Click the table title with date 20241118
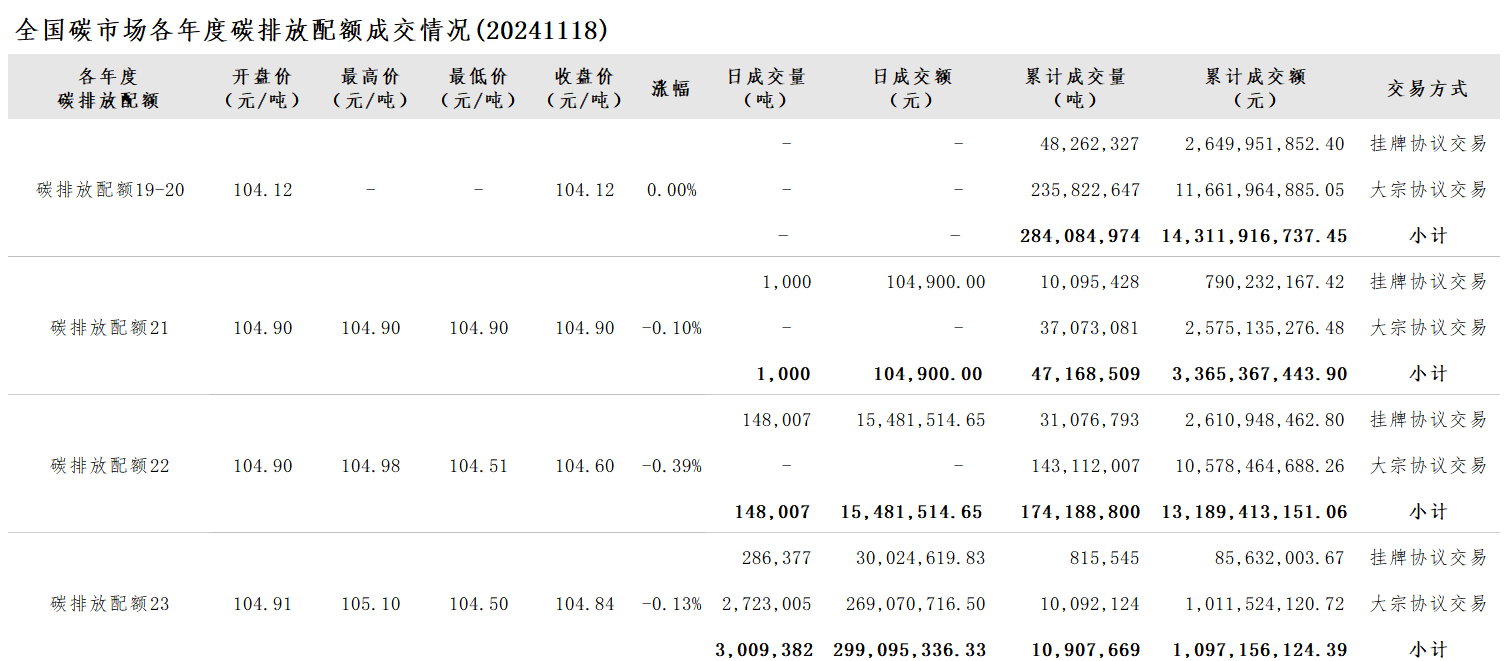The image size is (1507, 661). [312, 30]
